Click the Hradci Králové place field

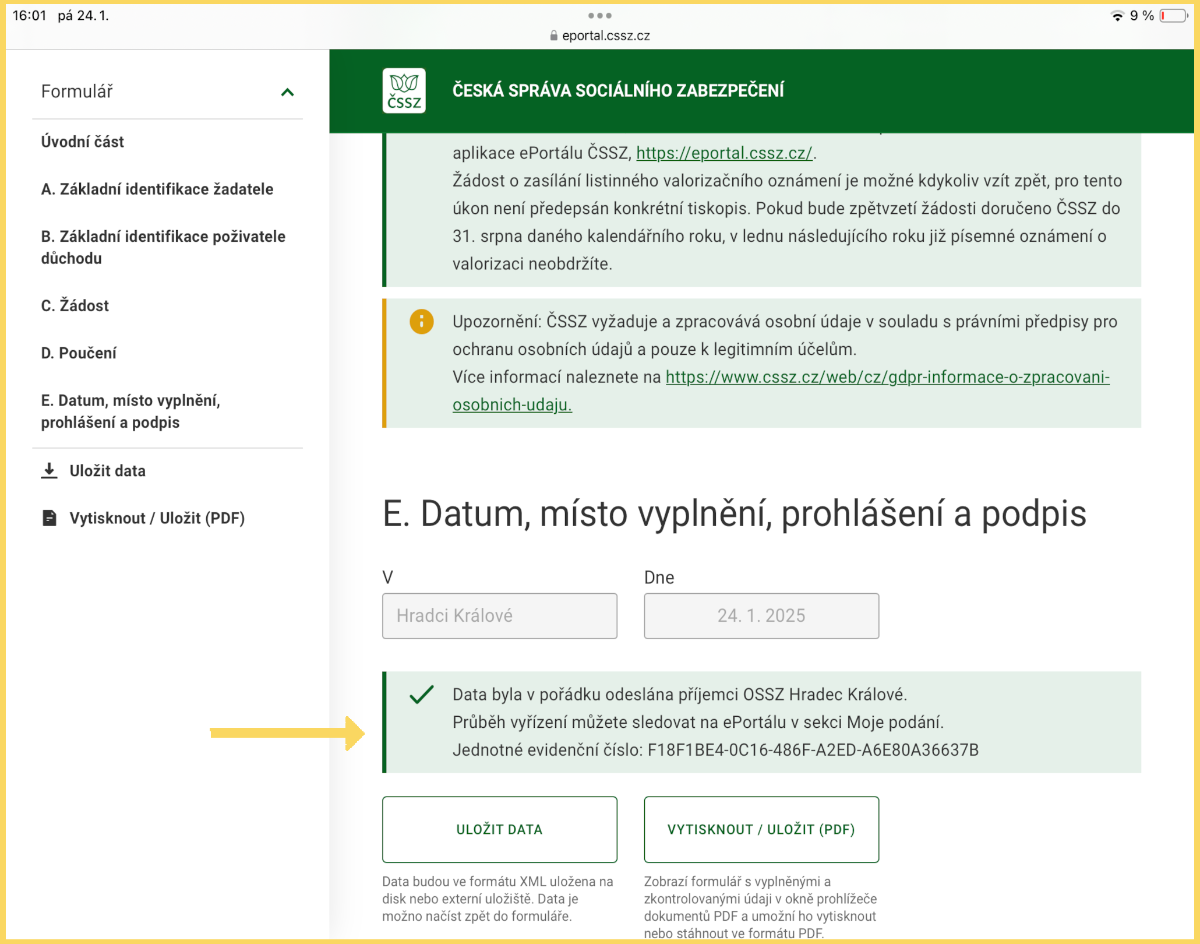coord(499,616)
